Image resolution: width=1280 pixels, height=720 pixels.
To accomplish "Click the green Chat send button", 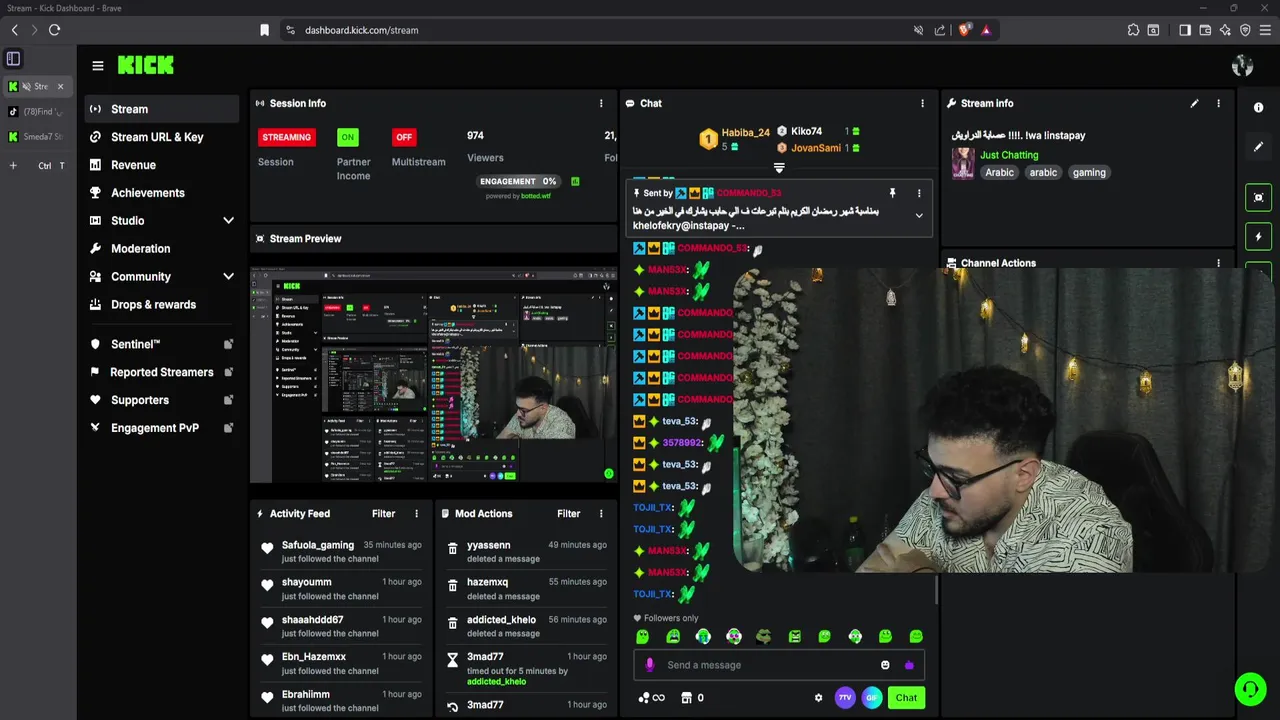I will coord(906,697).
